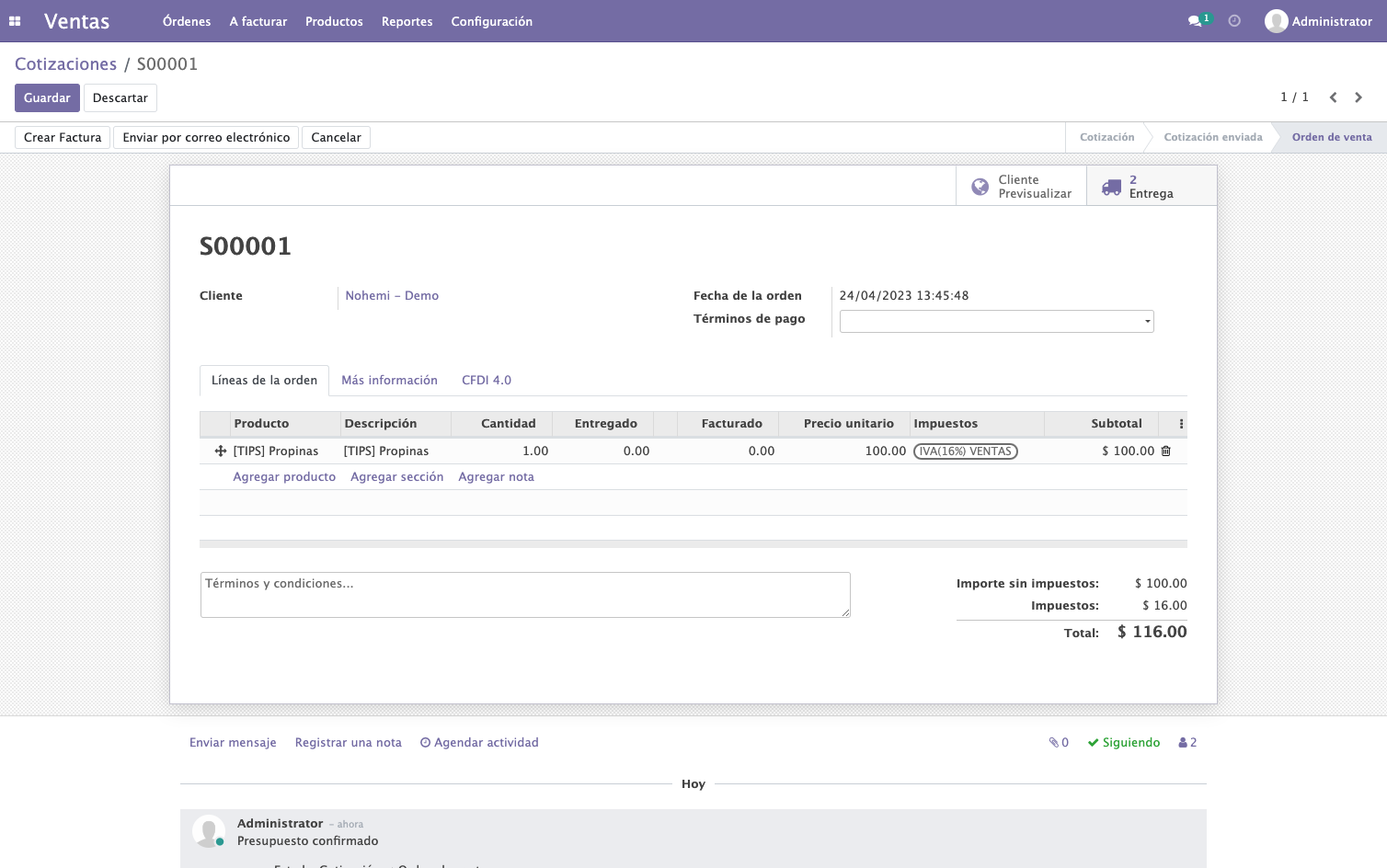The width and height of the screenshot is (1387, 868).
Task: Click the Términos y condiciones text area
Action: [x=525, y=595]
